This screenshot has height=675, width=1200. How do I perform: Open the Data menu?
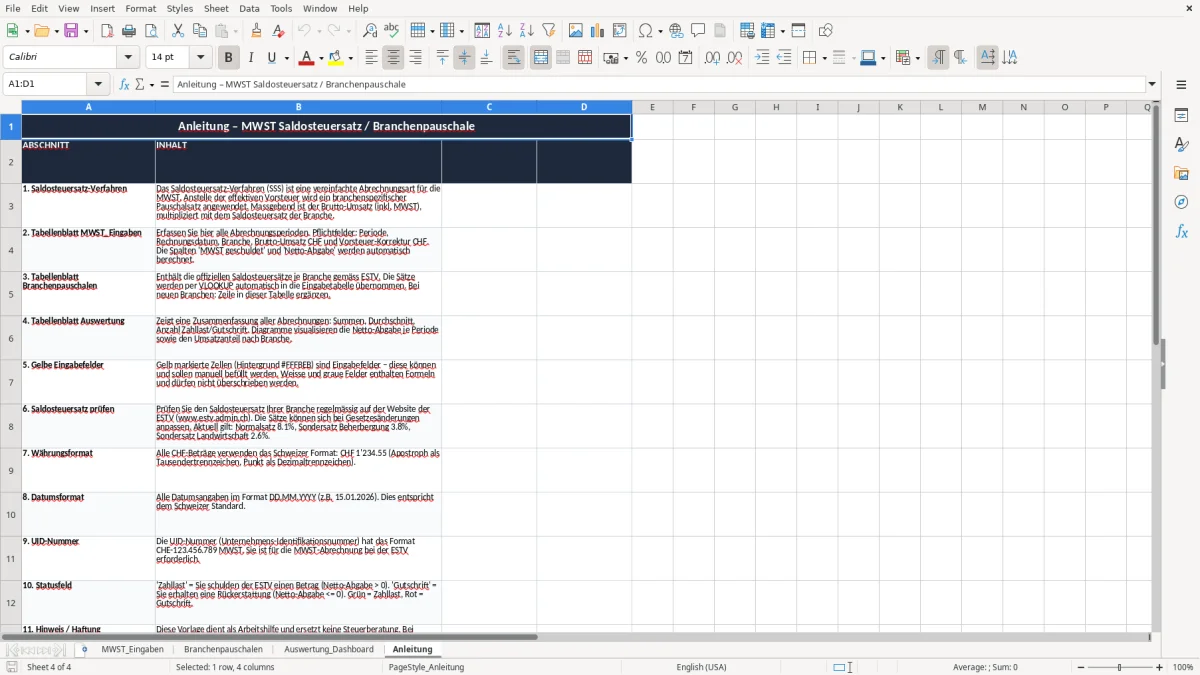pos(249,8)
